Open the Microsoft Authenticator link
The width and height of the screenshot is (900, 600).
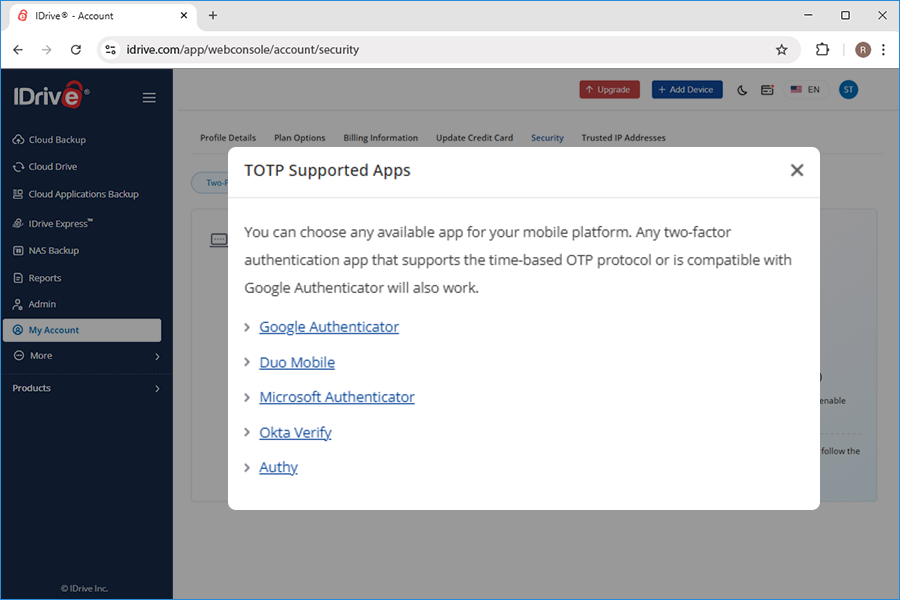[337, 397]
